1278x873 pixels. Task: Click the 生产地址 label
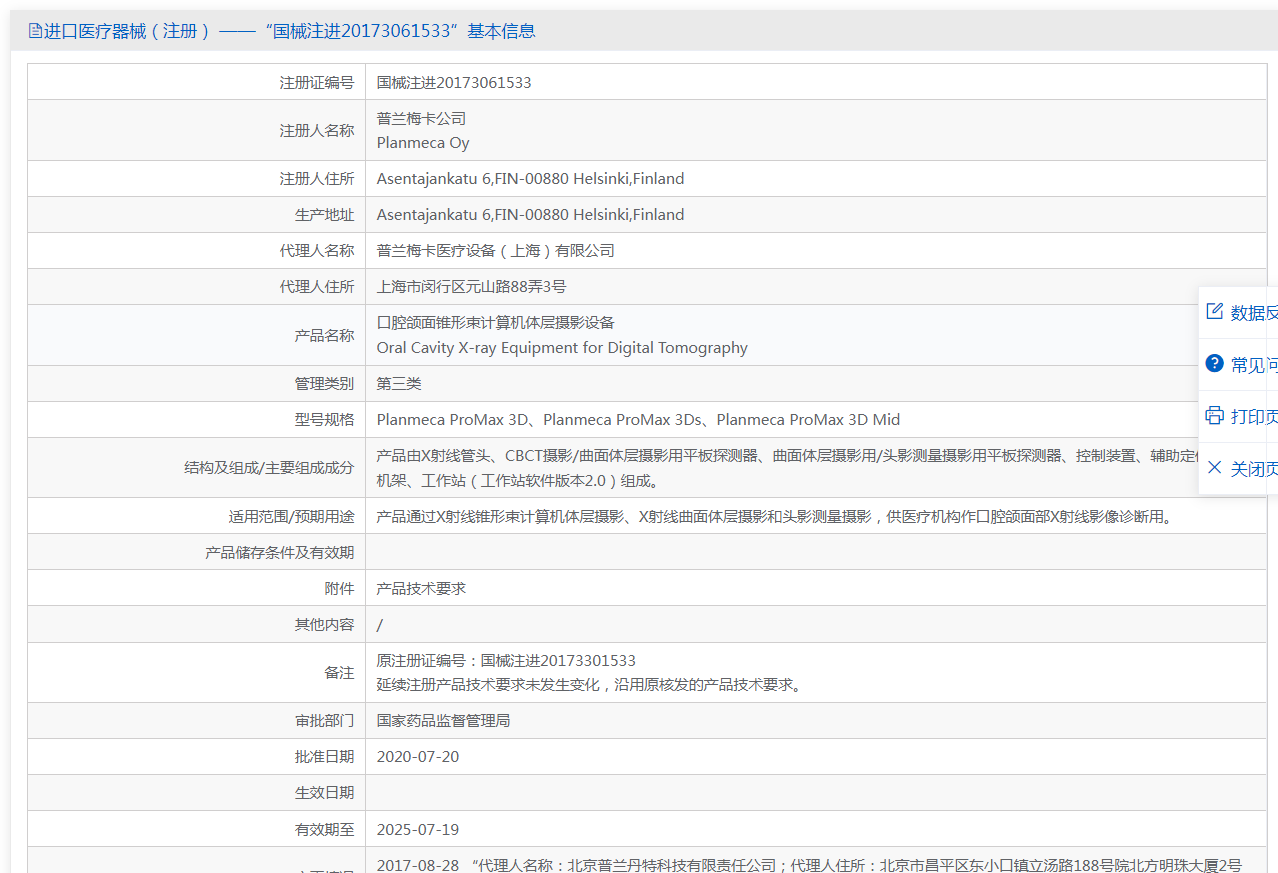324,215
